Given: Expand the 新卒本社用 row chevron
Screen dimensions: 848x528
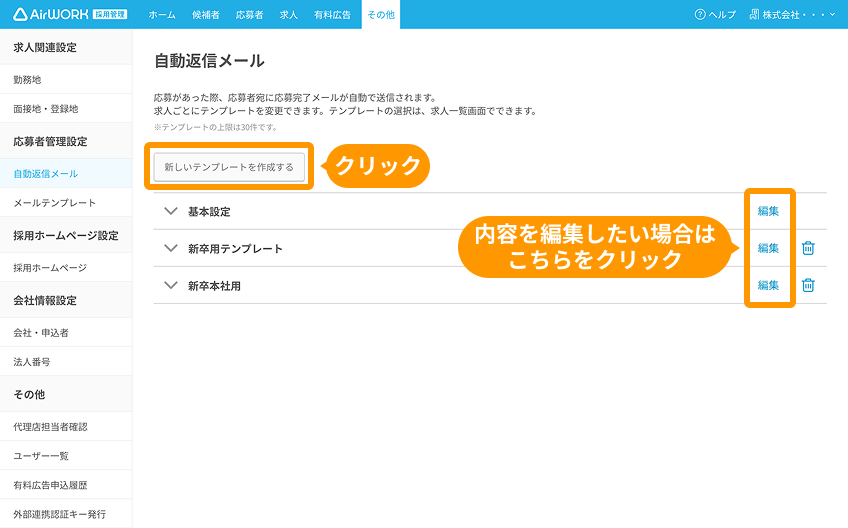Looking at the screenshot, I should (171, 285).
